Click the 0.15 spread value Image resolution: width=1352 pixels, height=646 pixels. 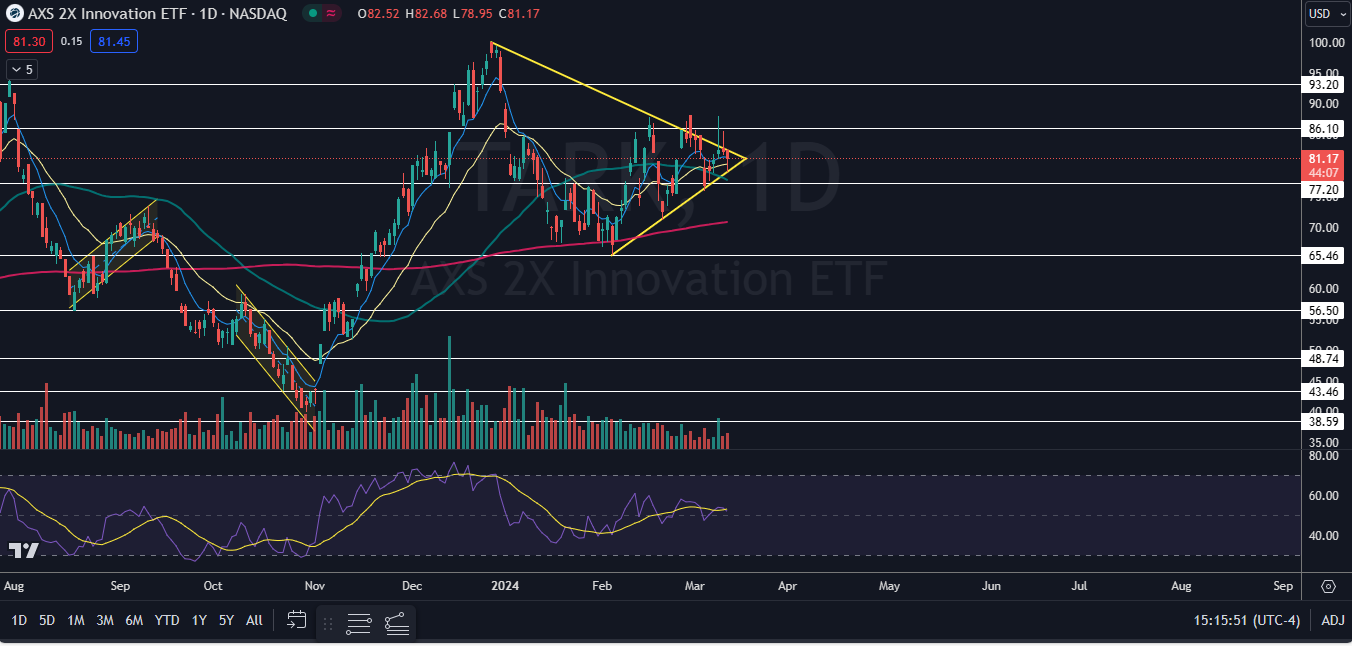click(71, 41)
